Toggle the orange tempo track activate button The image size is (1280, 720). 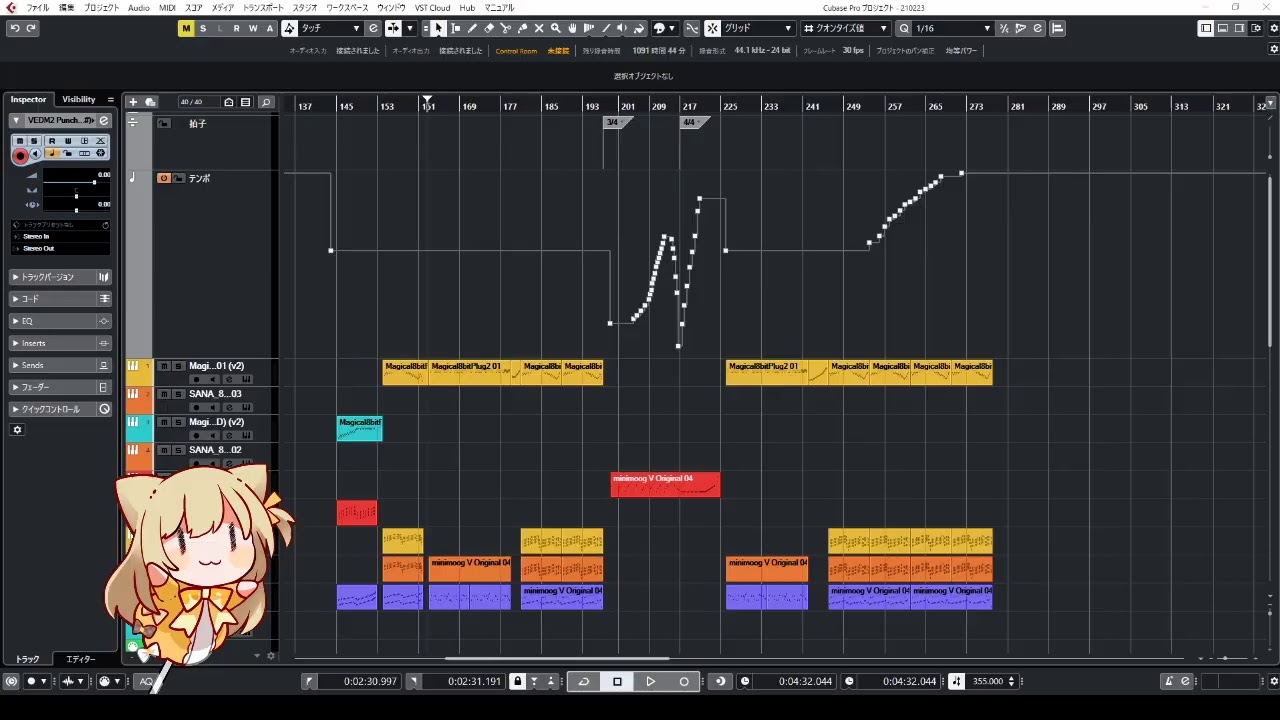[164, 178]
